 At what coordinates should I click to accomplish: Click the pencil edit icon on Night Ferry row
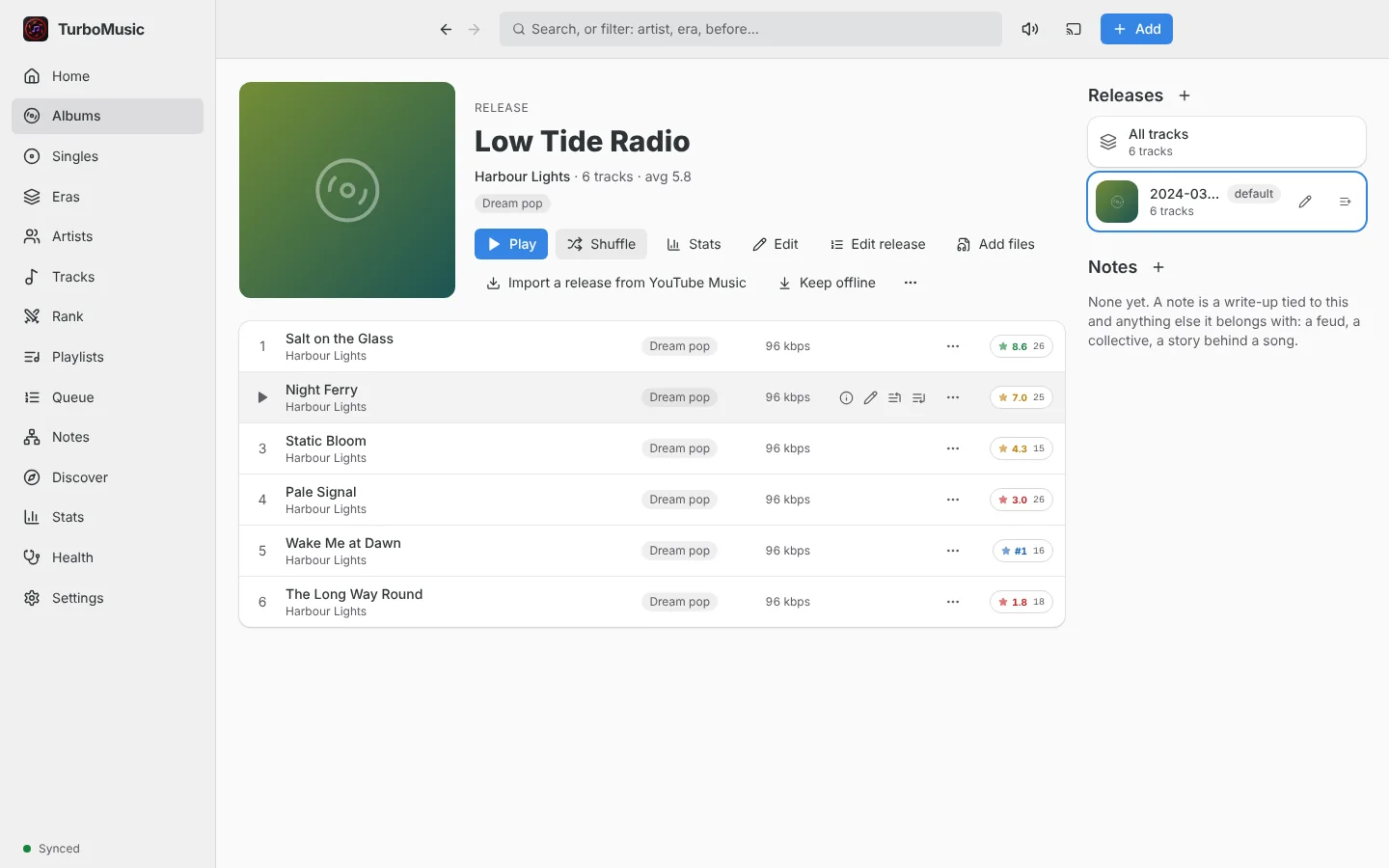tap(870, 397)
